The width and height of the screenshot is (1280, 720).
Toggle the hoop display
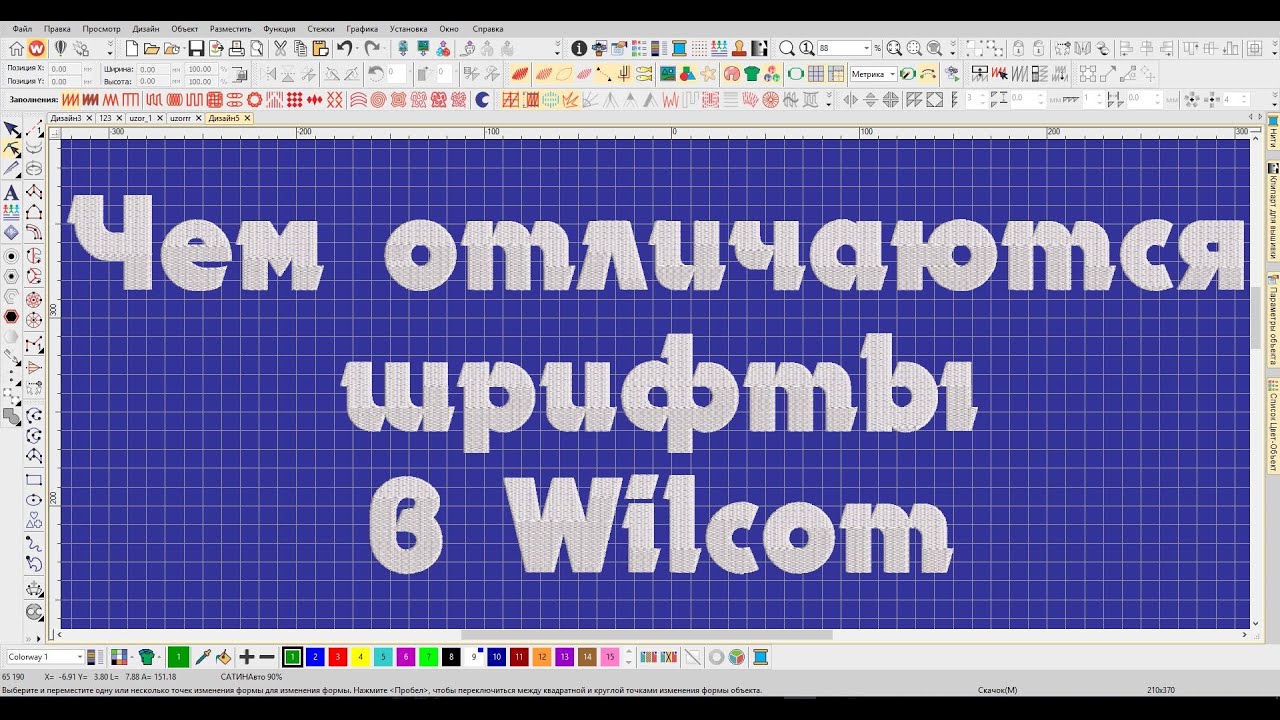point(796,74)
